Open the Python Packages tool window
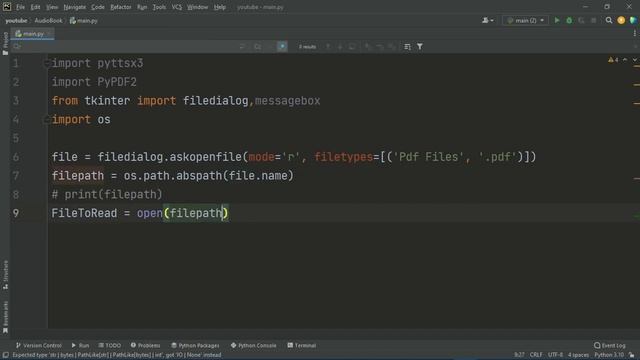 tap(195, 345)
